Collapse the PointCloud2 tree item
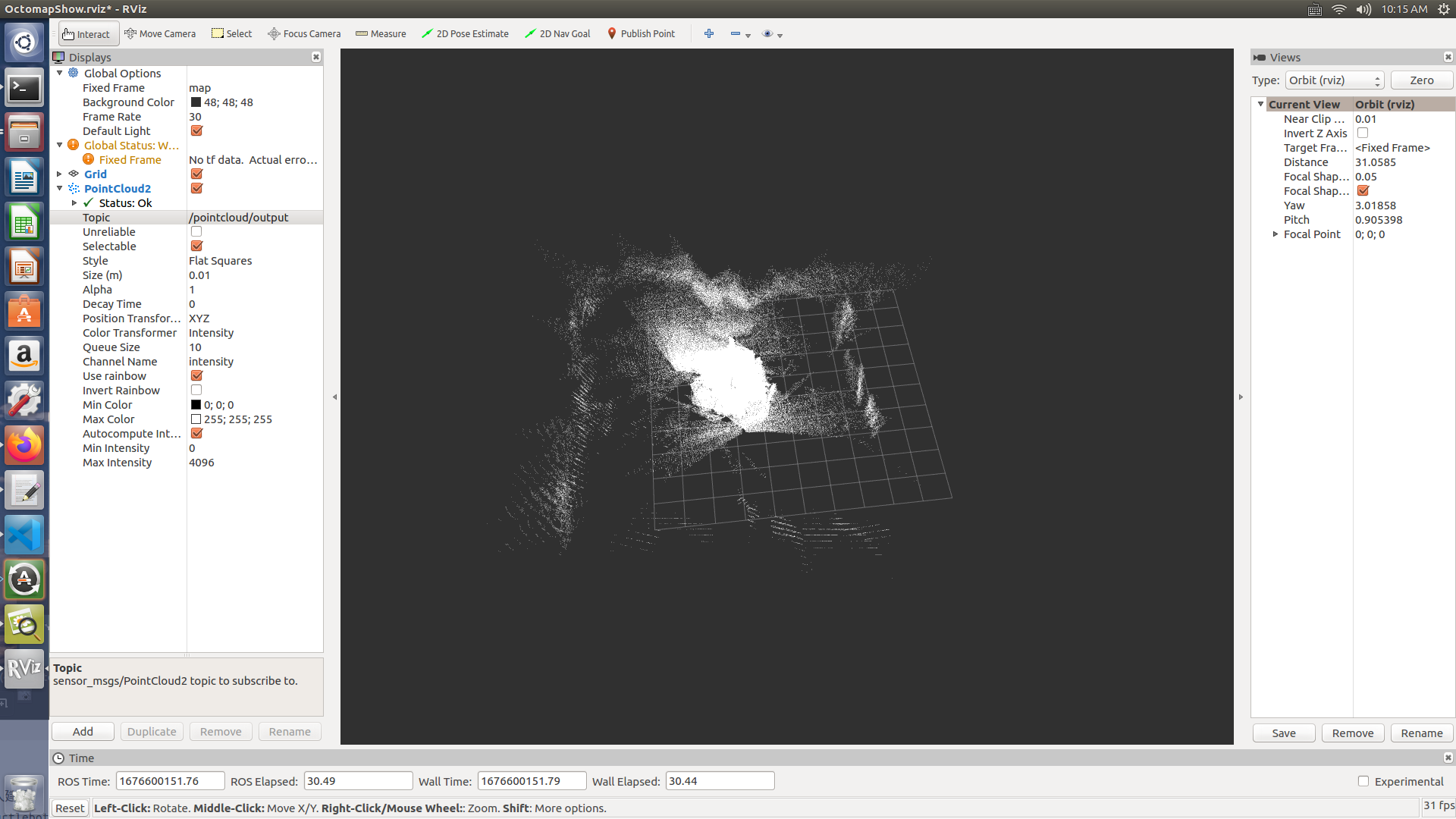The height and width of the screenshot is (819, 1456). 60,188
